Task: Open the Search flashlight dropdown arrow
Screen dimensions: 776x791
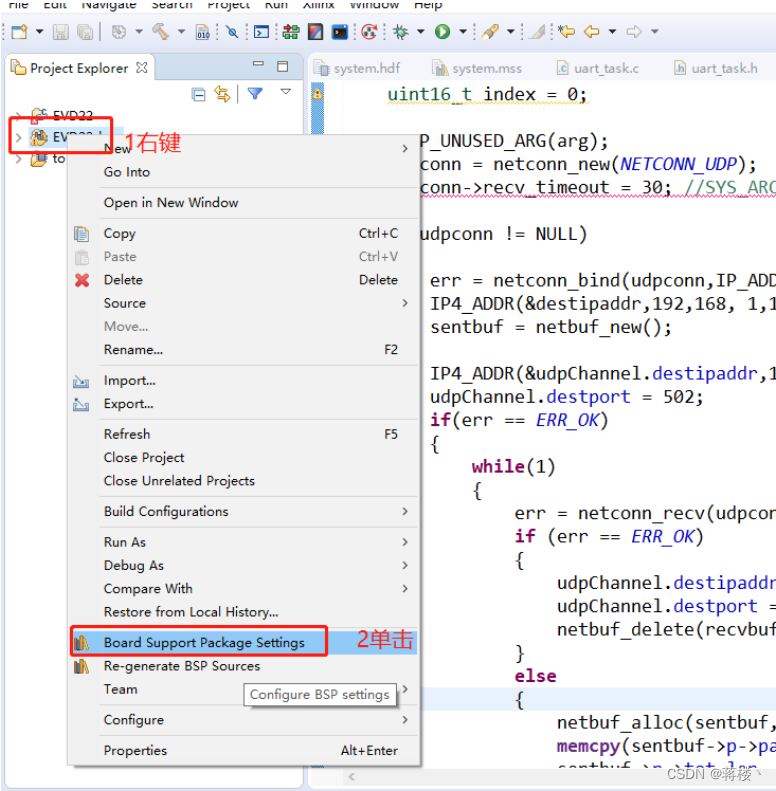Action: (511, 32)
